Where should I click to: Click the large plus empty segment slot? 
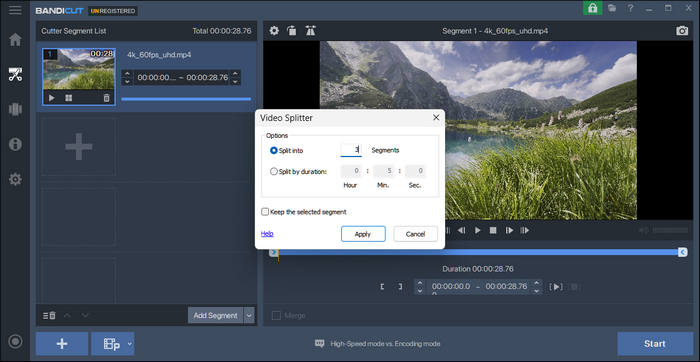(x=79, y=146)
